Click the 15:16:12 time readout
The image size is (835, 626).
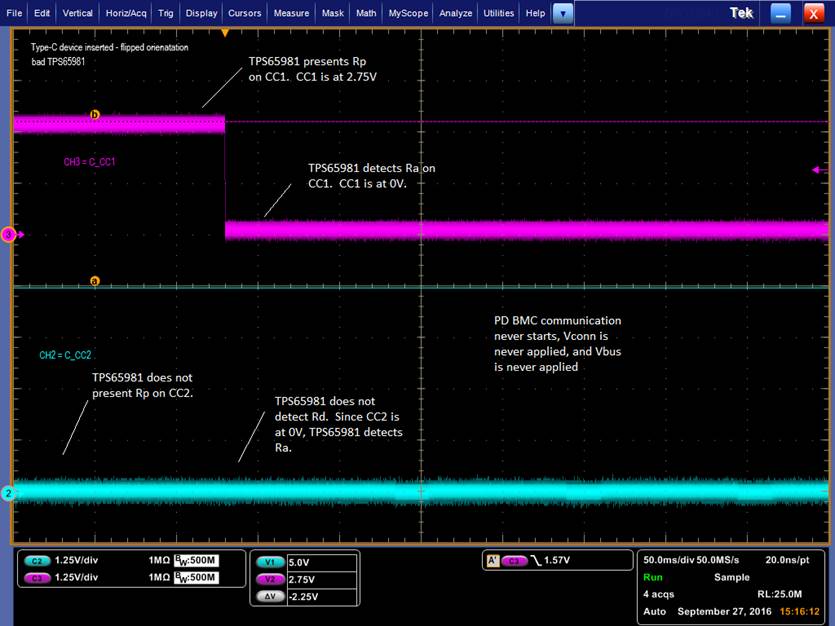pyautogui.click(x=799, y=612)
